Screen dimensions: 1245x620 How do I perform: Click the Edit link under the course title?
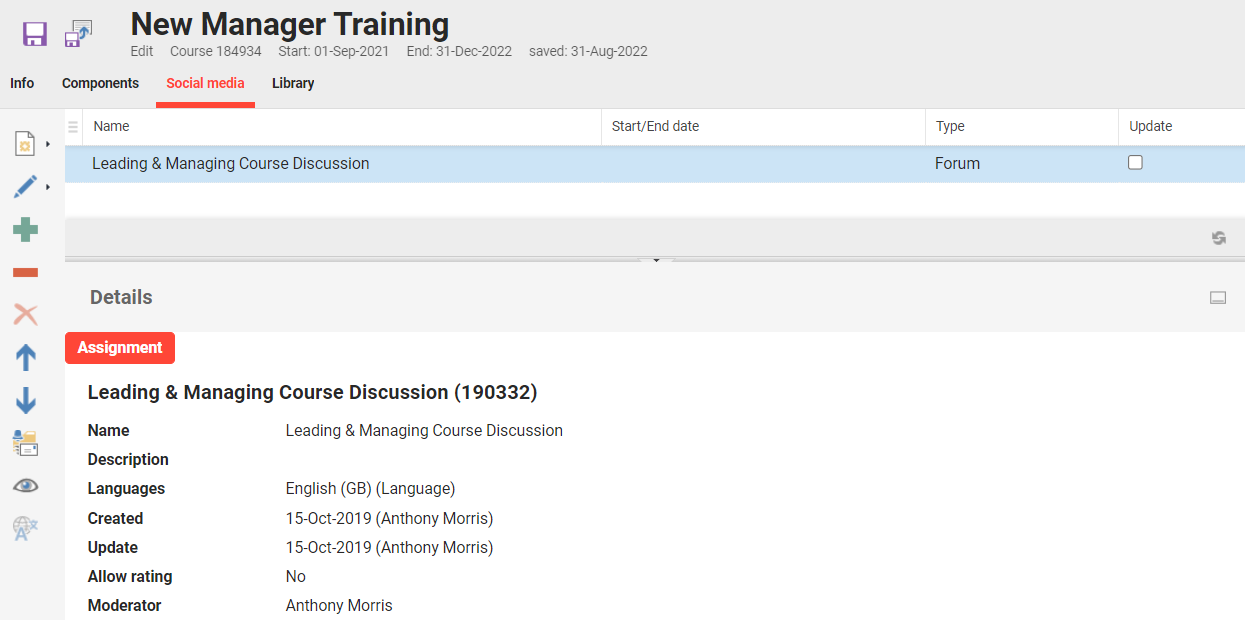141,50
